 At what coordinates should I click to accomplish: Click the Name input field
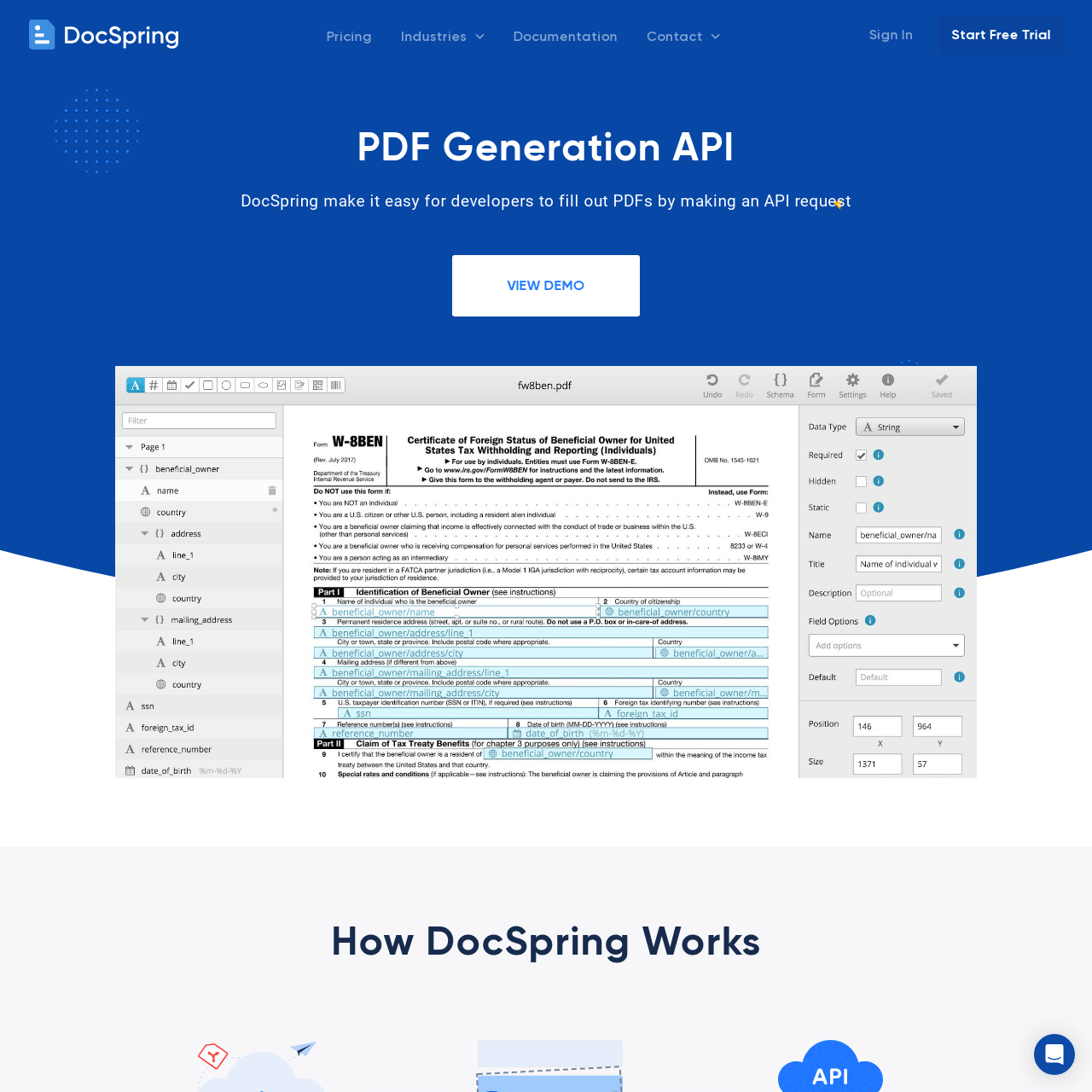pos(898,535)
